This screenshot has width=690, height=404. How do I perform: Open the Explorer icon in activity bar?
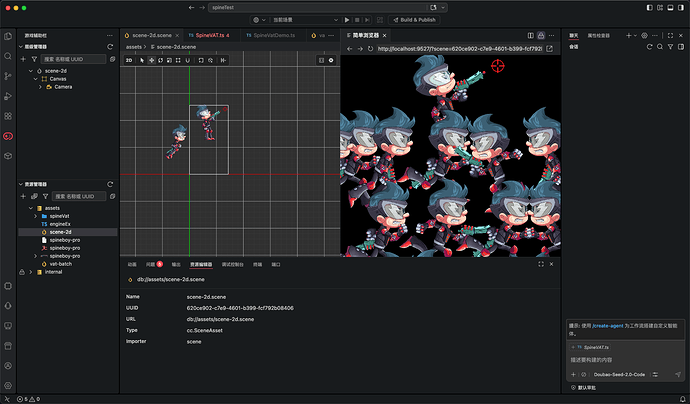pos(8,36)
